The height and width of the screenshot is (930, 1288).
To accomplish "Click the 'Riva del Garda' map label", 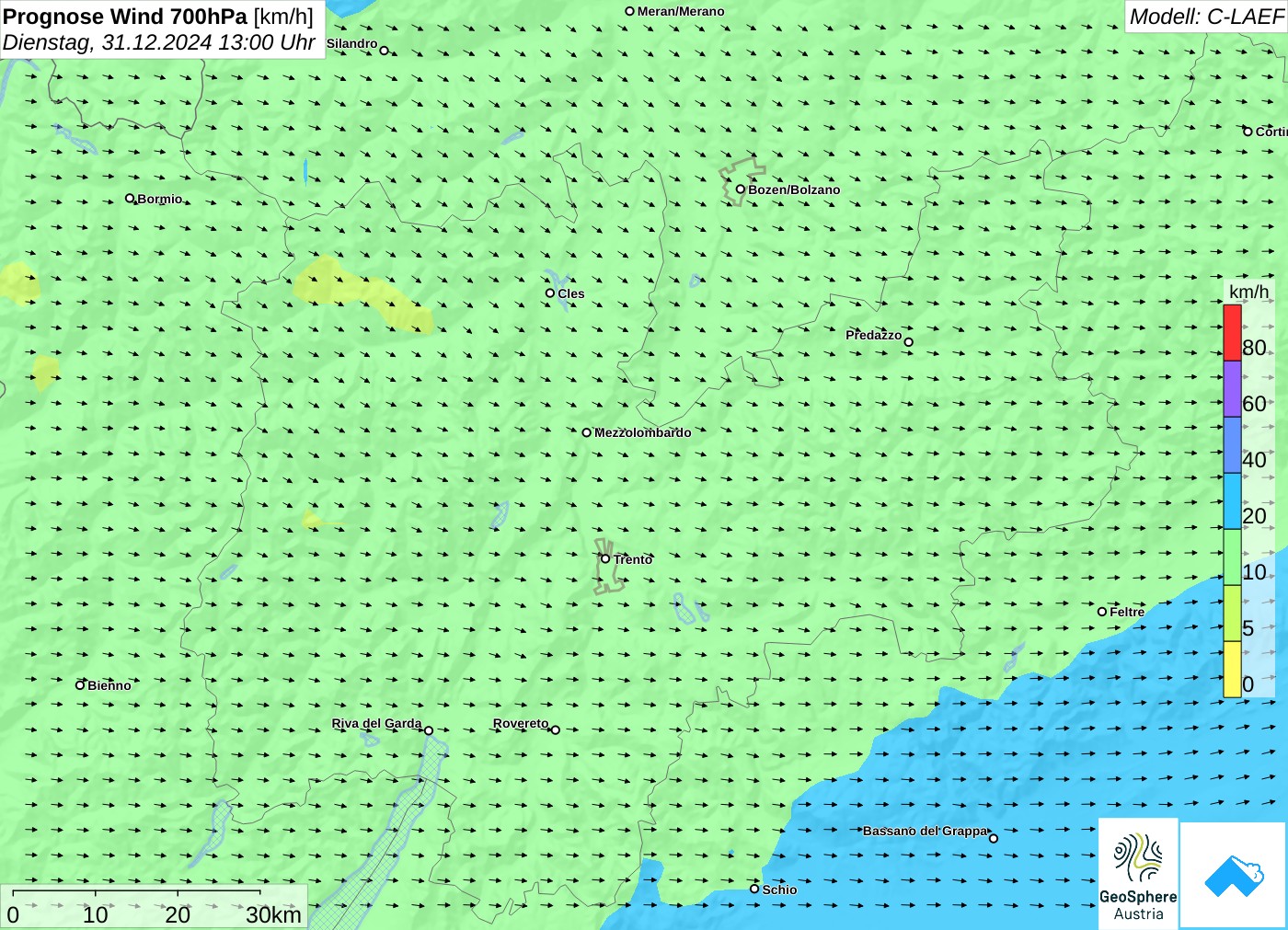I will 376,723.
